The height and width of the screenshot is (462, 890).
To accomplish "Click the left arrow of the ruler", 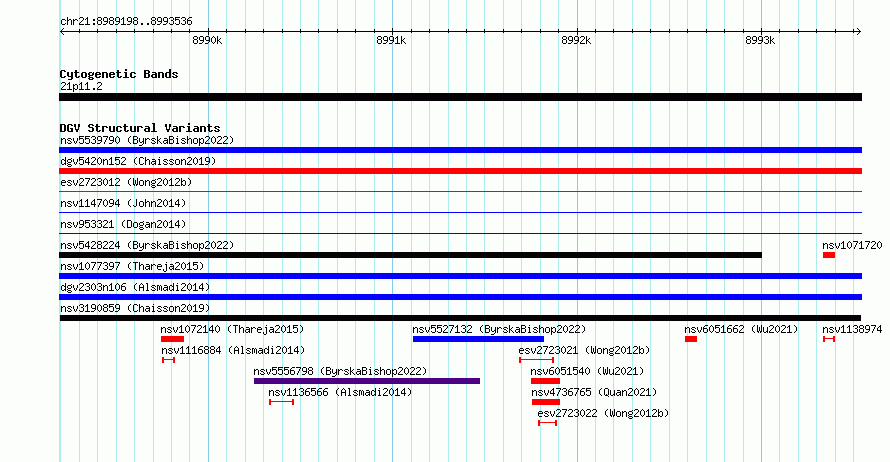I will 62,32.
